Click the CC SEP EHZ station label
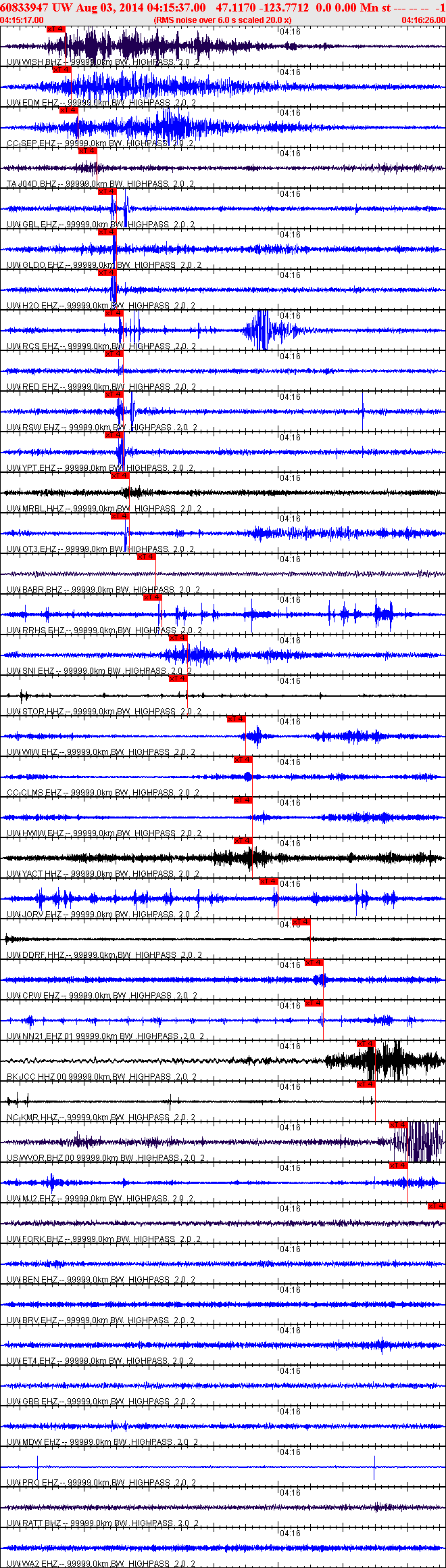 coord(100,143)
